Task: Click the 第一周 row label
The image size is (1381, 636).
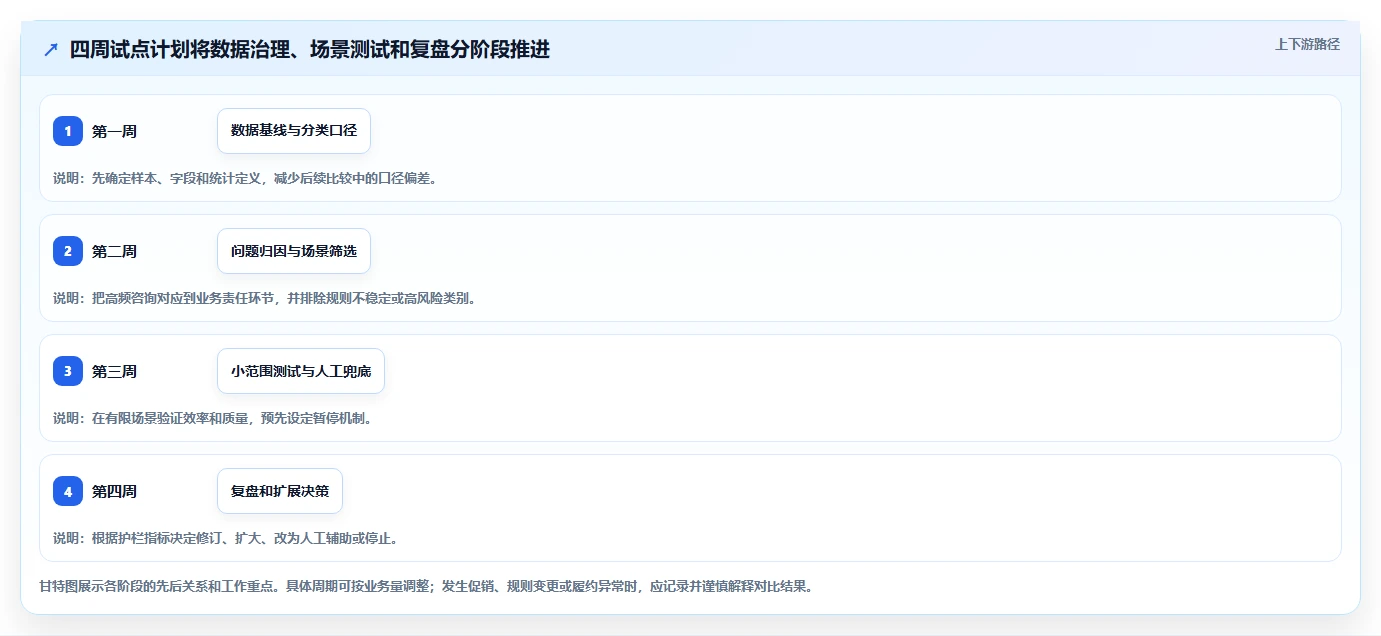Action: pos(114,131)
